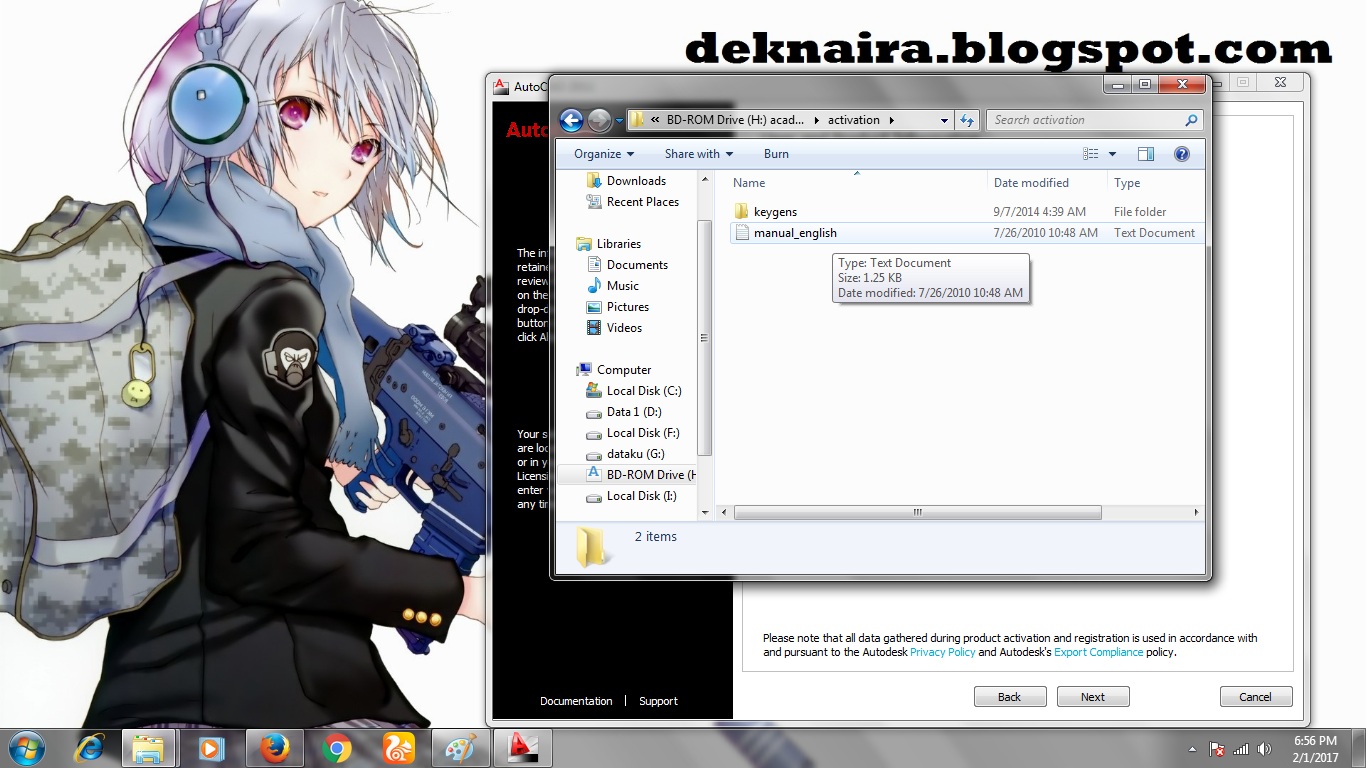Click the Action Center flag tray icon

click(x=1217, y=748)
